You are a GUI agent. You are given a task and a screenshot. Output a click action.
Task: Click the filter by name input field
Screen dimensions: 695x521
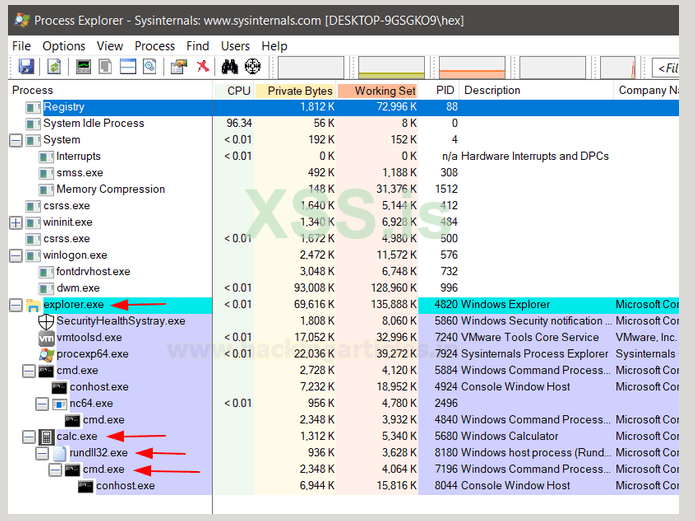tap(670, 68)
